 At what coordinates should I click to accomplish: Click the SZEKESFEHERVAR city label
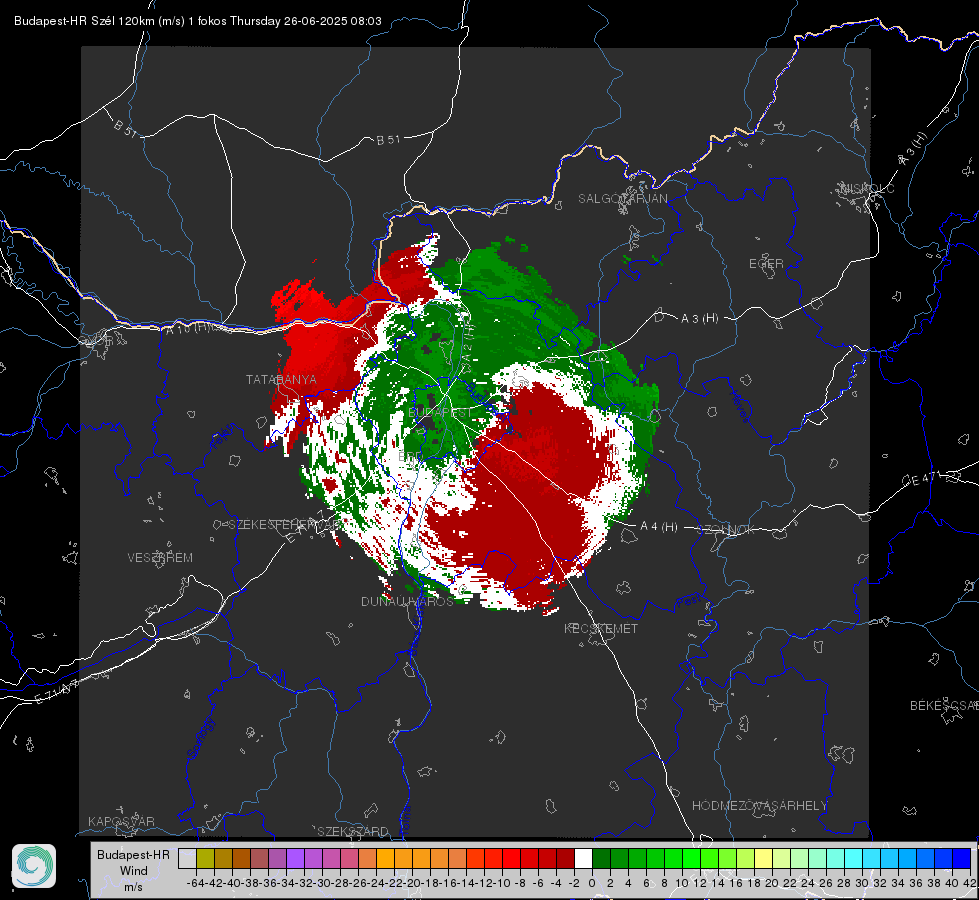click(x=284, y=525)
